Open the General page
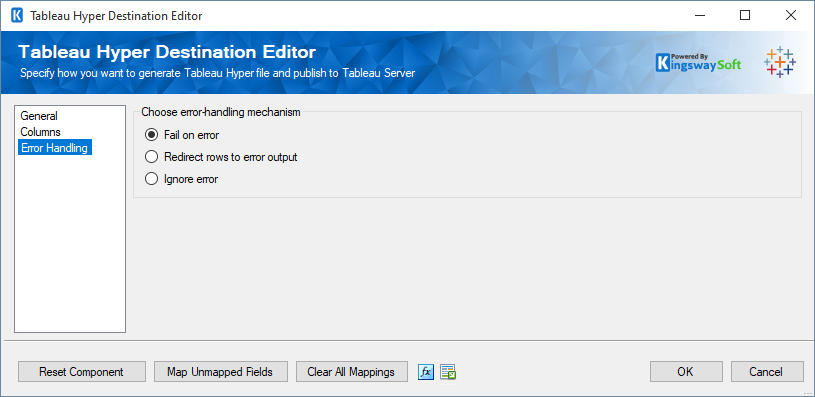Screen dimensions: 815x397 point(39,116)
